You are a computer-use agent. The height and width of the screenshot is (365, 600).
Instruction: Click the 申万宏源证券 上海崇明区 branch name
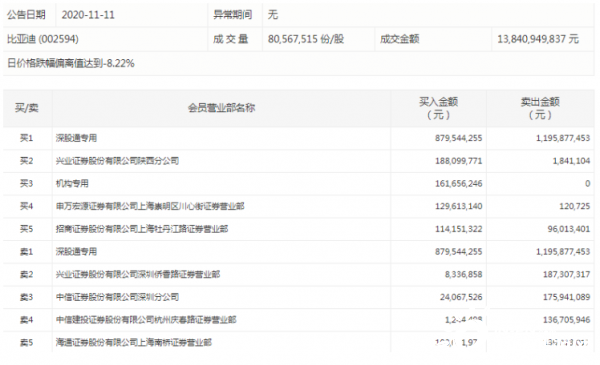[150, 207]
